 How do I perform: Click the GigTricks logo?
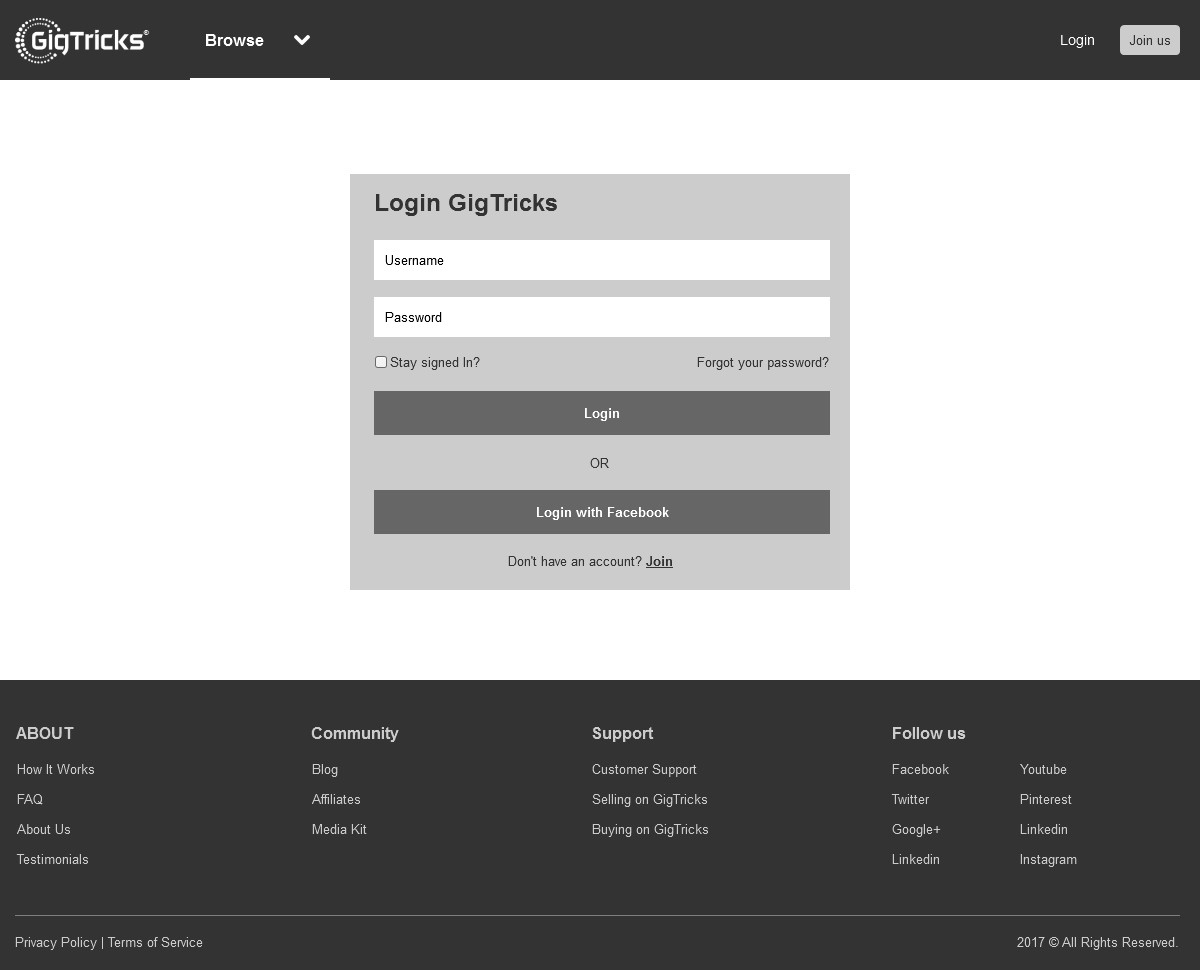pos(82,40)
